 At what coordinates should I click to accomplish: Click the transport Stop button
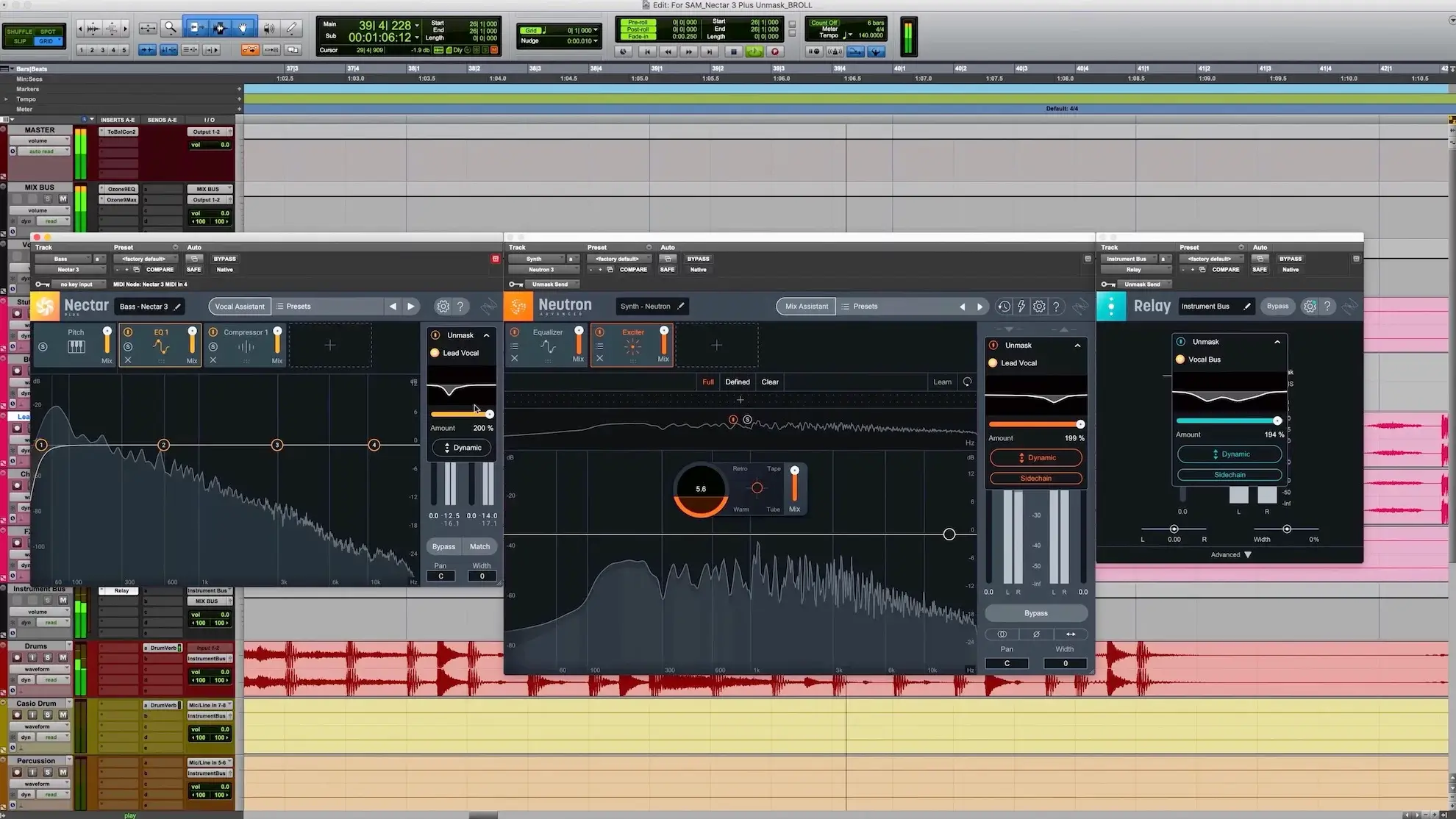coord(733,51)
